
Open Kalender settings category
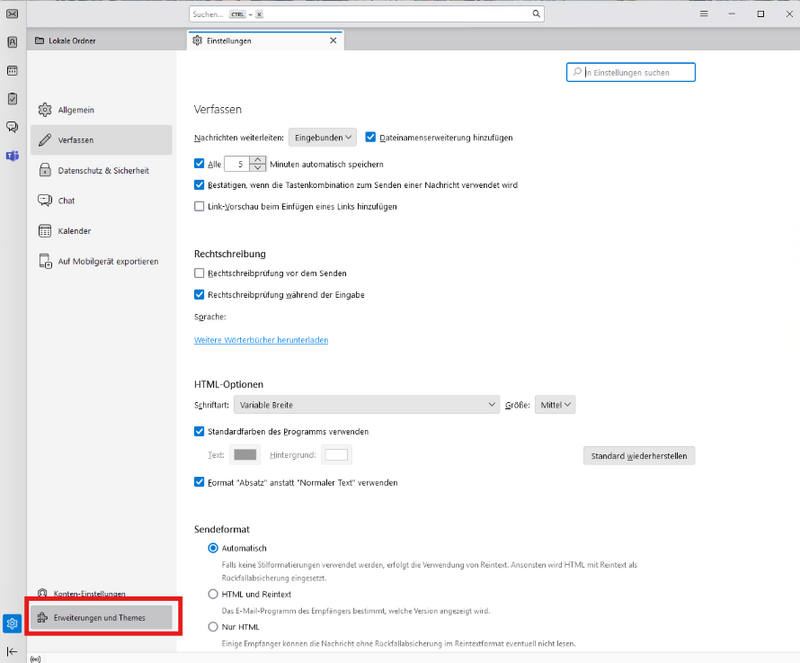(x=101, y=231)
